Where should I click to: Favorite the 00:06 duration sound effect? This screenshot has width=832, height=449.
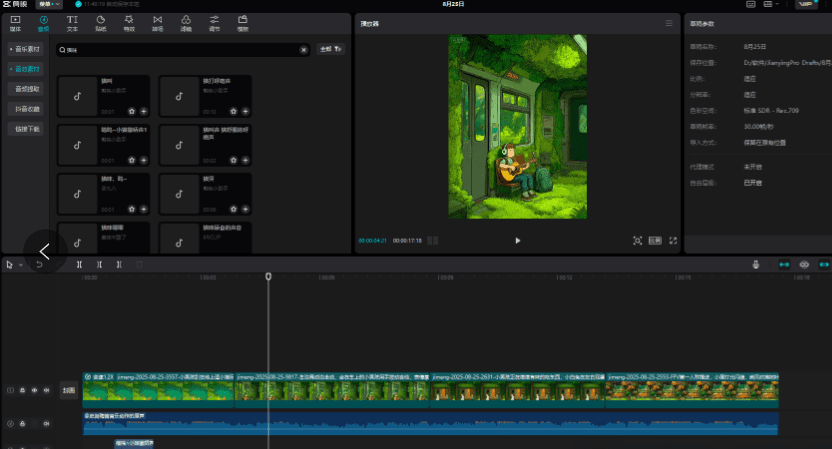tap(233, 209)
